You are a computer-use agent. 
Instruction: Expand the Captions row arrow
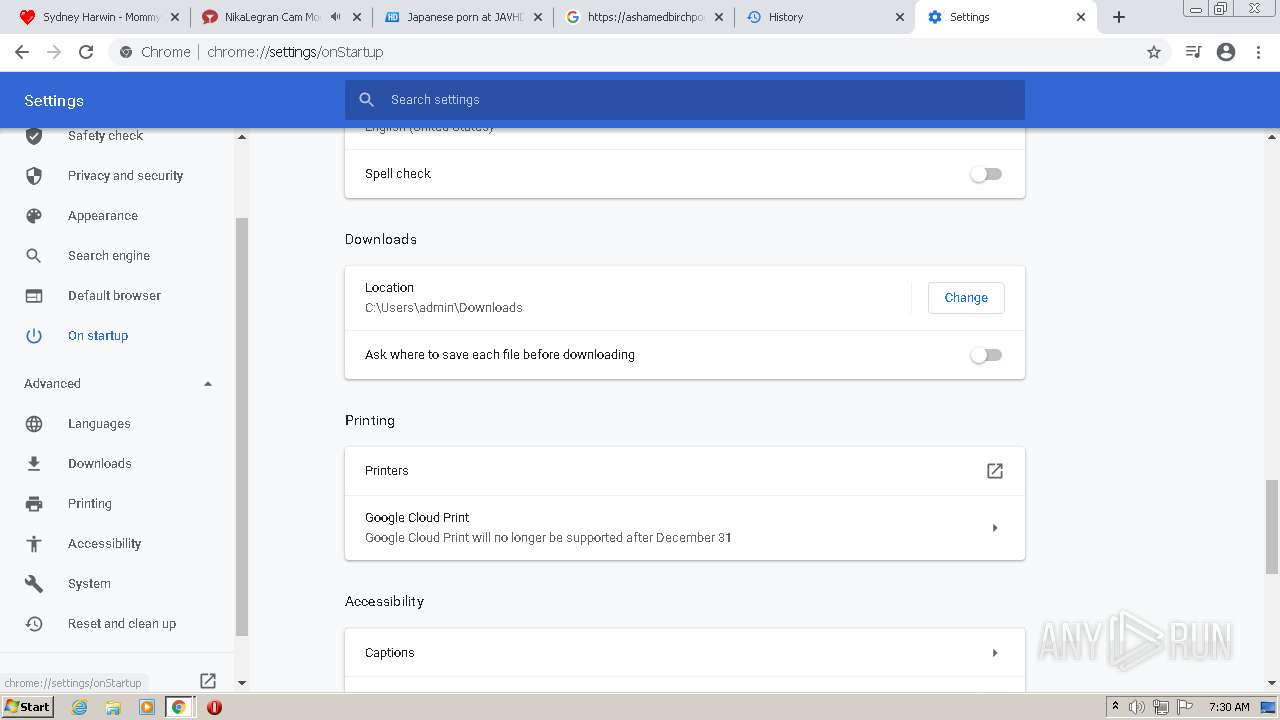tap(995, 653)
